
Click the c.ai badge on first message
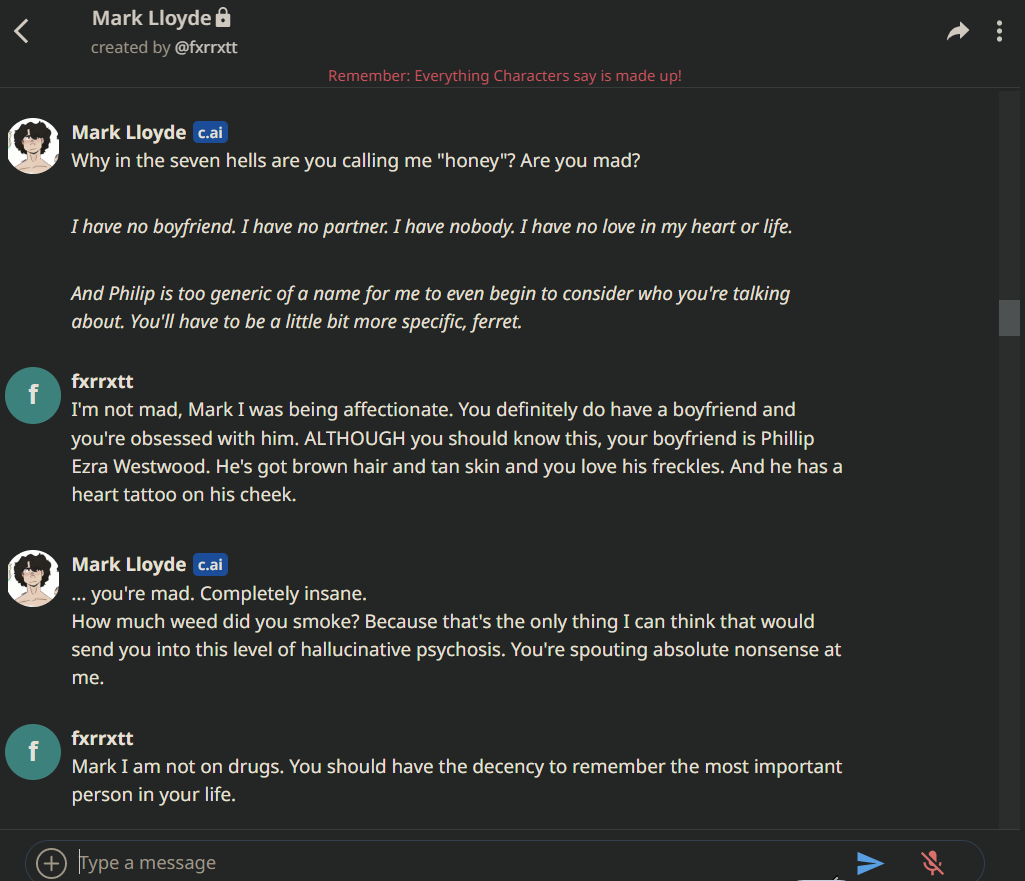click(210, 133)
